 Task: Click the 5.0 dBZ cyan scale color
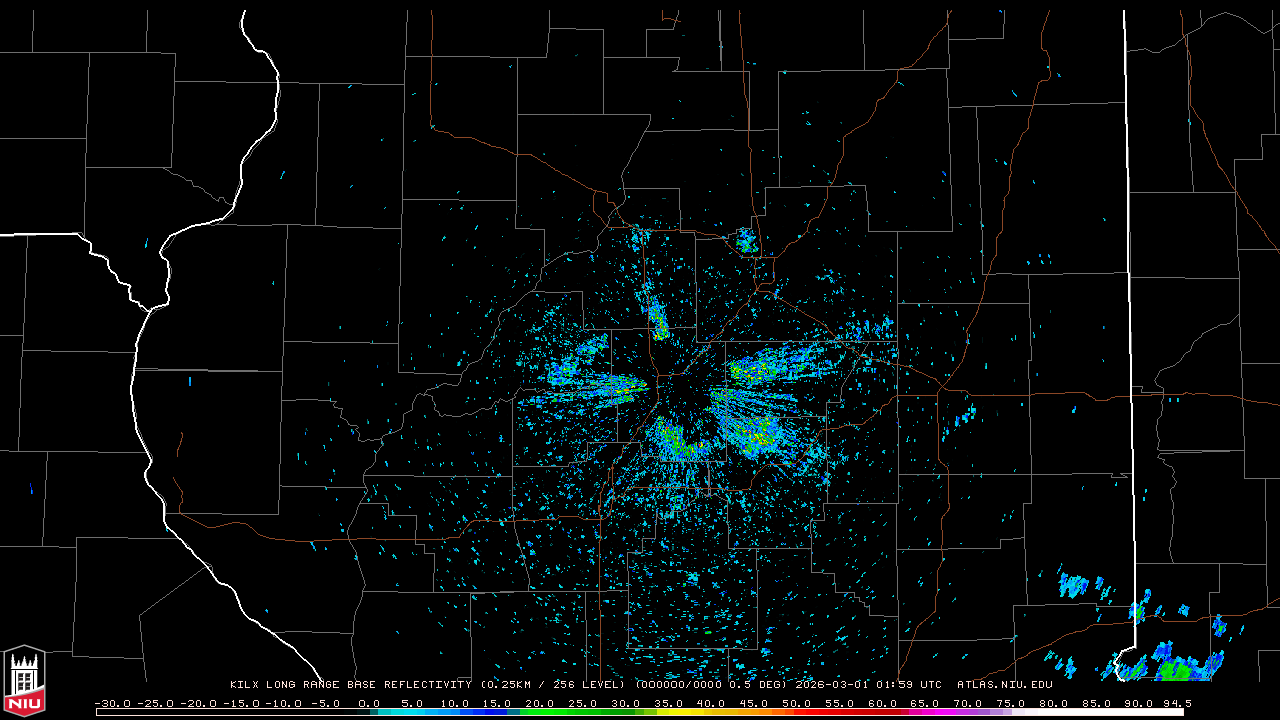(x=413, y=712)
